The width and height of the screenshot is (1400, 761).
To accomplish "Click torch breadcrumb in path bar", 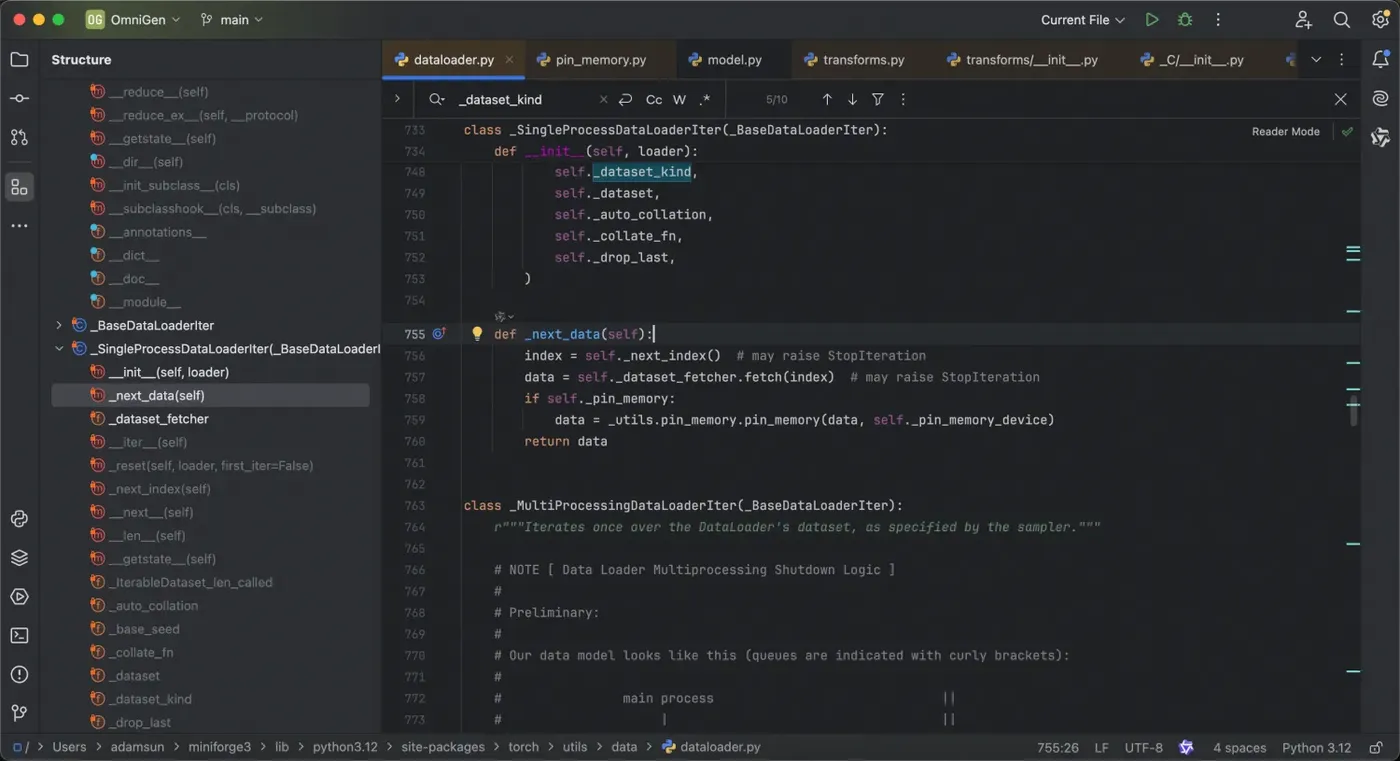I will [x=523, y=747].
